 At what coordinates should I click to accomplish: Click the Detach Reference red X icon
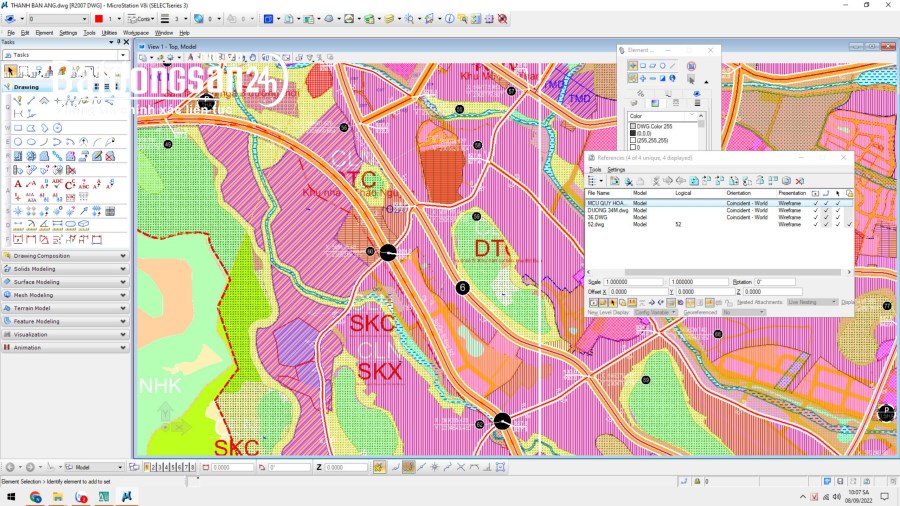pos(800,181)
